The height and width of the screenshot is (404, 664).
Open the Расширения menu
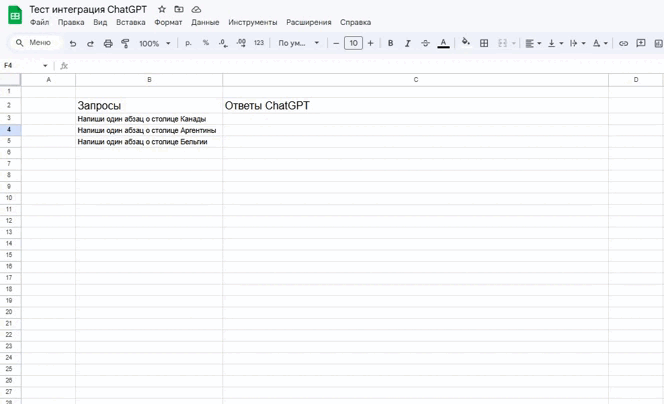point(308,22)
